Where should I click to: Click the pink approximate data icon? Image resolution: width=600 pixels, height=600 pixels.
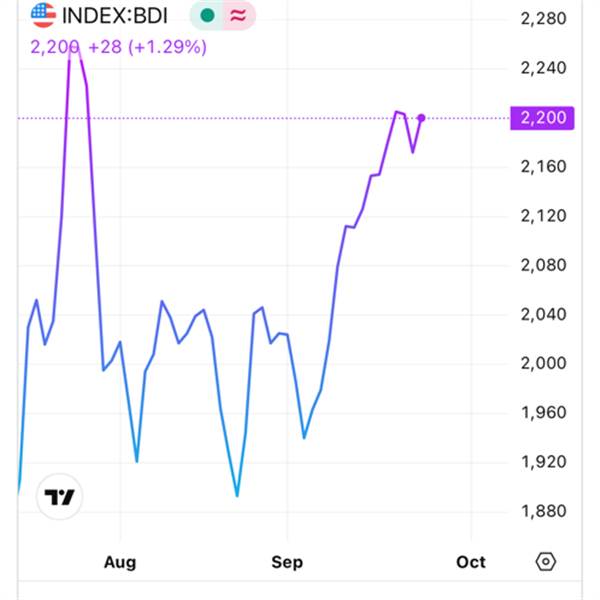[x=238, y=16]
